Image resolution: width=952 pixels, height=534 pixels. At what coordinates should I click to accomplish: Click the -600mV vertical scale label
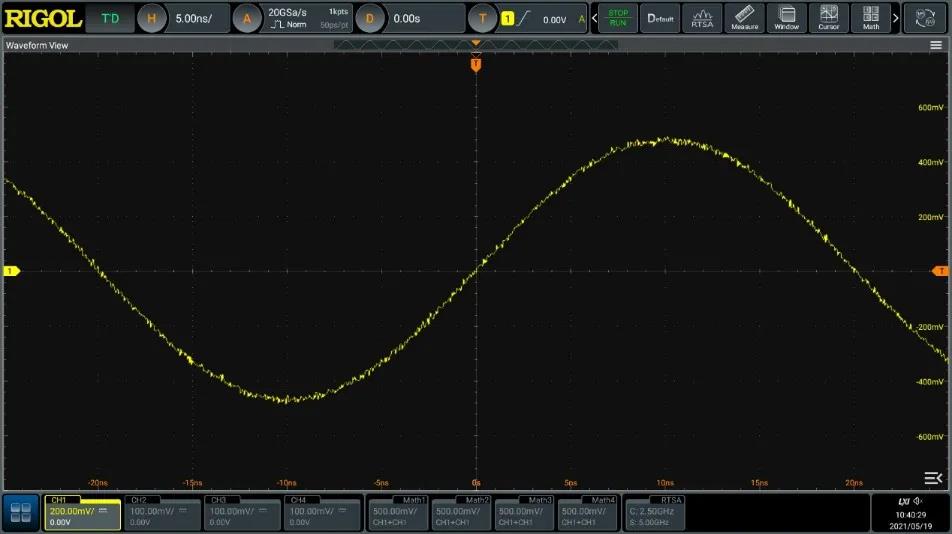pos(930,436)
